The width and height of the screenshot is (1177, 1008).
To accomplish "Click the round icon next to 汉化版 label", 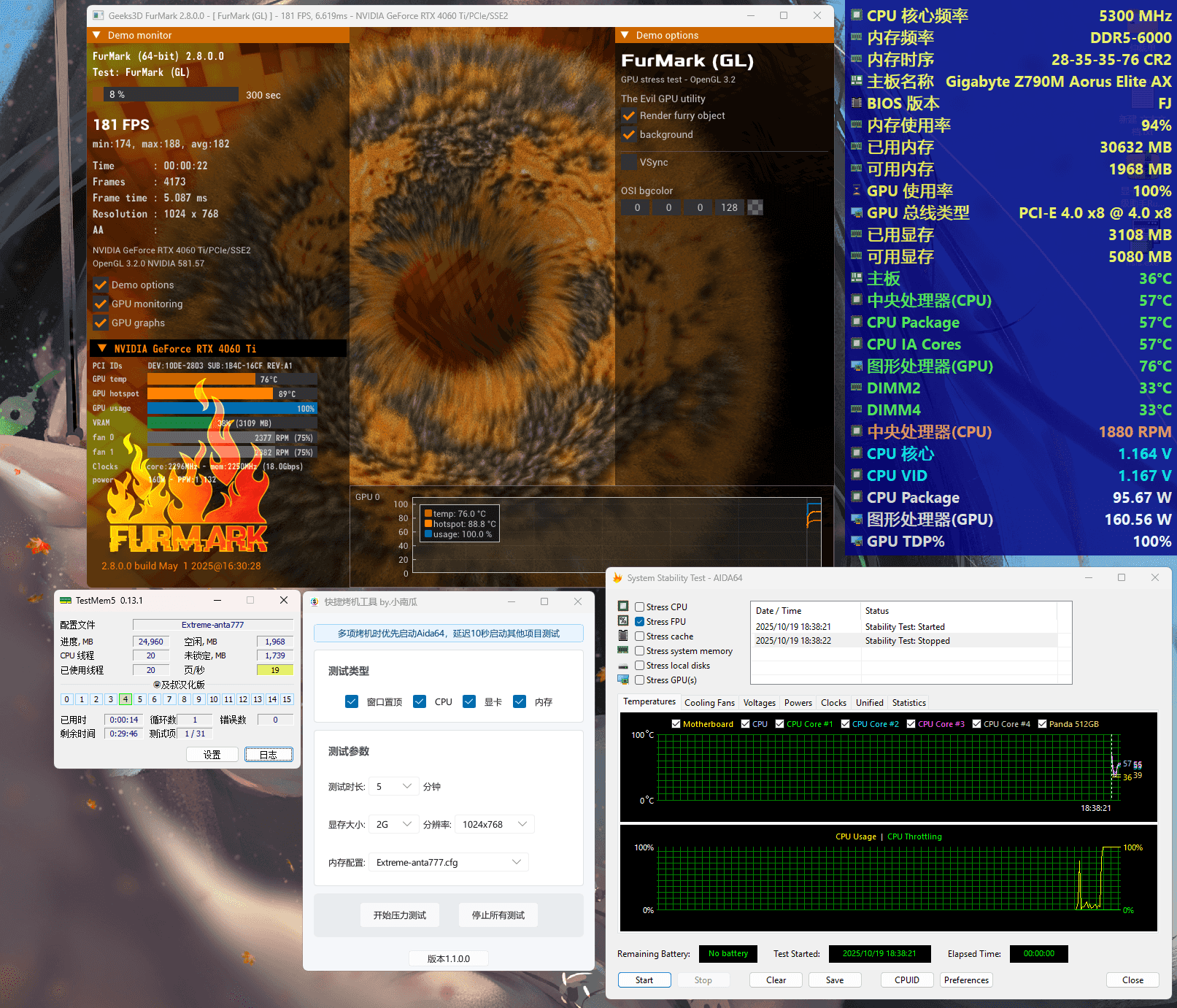I will coord(157,685).
